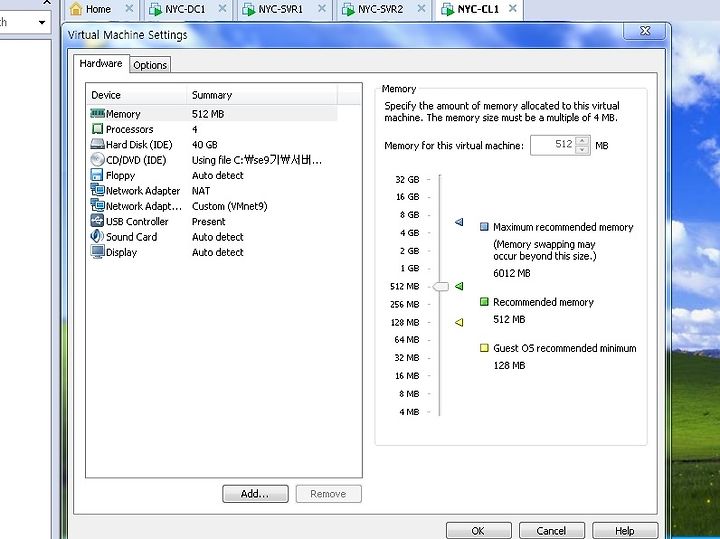Close the NYC-SVR1 tab

click(x=322, y=9)
